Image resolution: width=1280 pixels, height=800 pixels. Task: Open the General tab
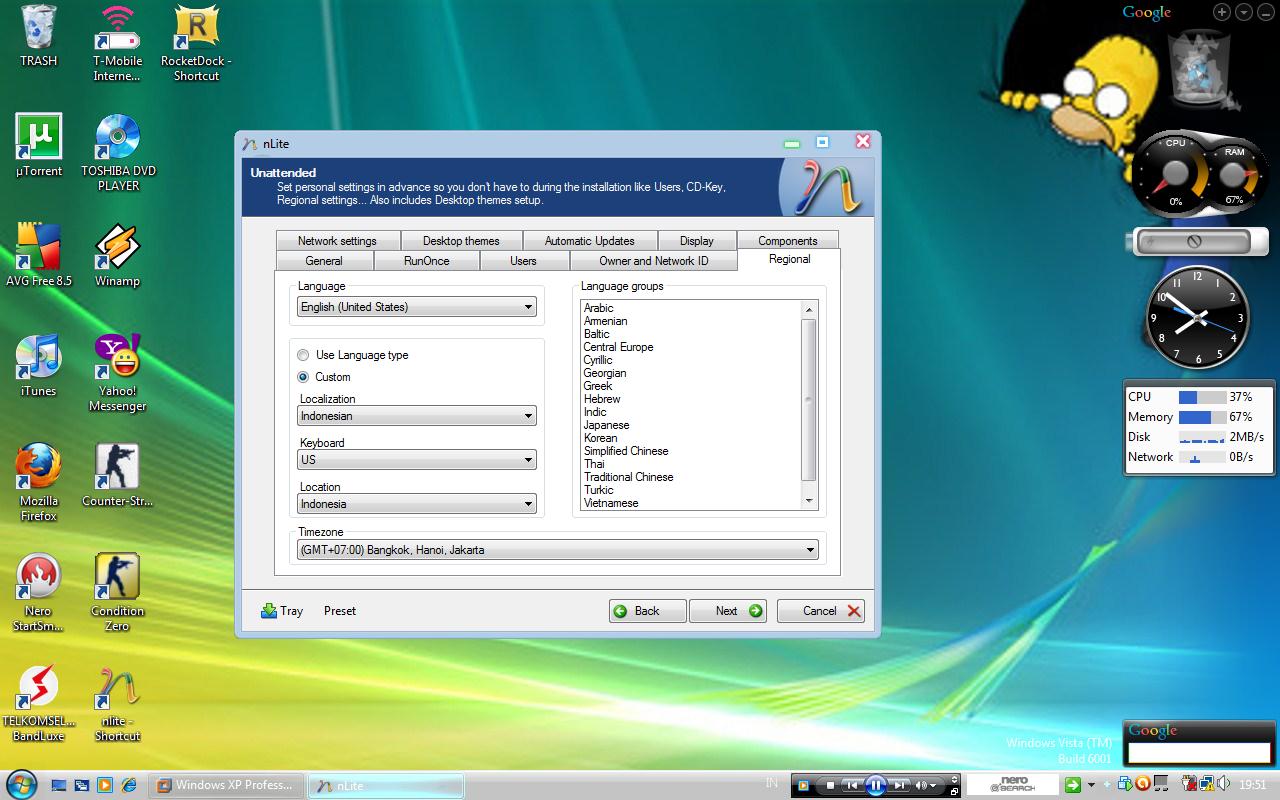click(x=324, y=261)
